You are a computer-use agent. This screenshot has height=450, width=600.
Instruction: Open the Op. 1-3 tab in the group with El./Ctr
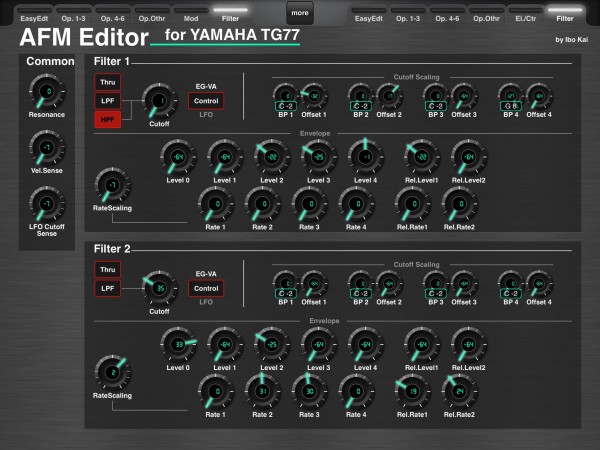[408, 15]
